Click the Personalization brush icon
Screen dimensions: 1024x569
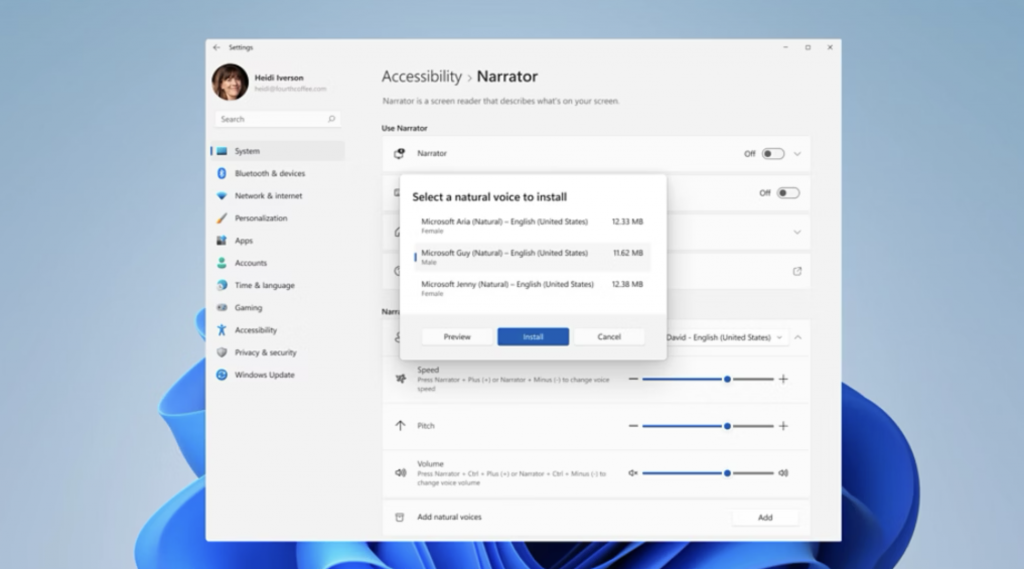click(x=222, y=218)
